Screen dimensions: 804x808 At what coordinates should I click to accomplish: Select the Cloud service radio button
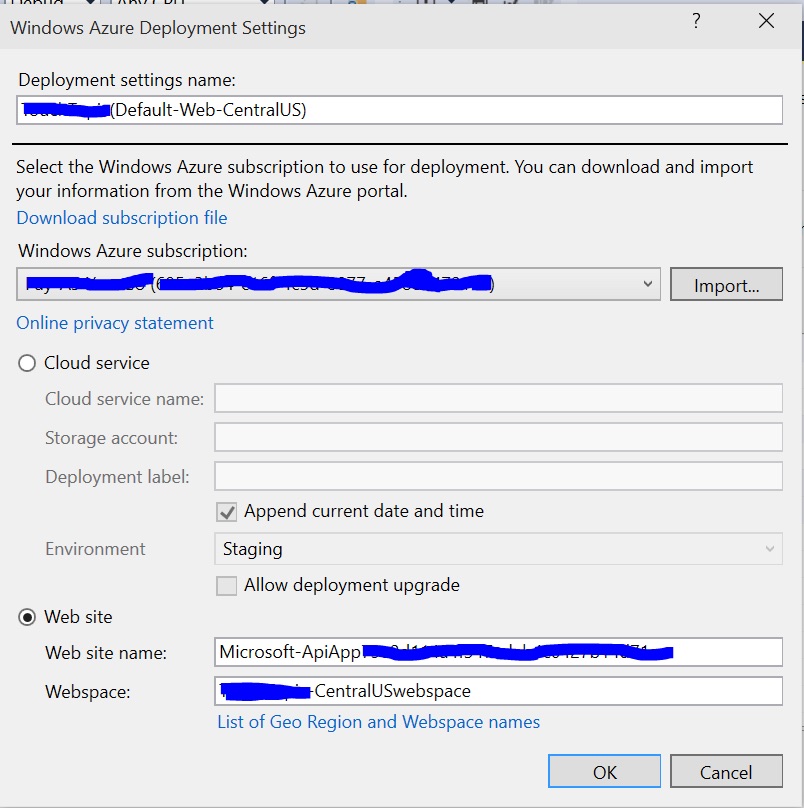(27, 363)
